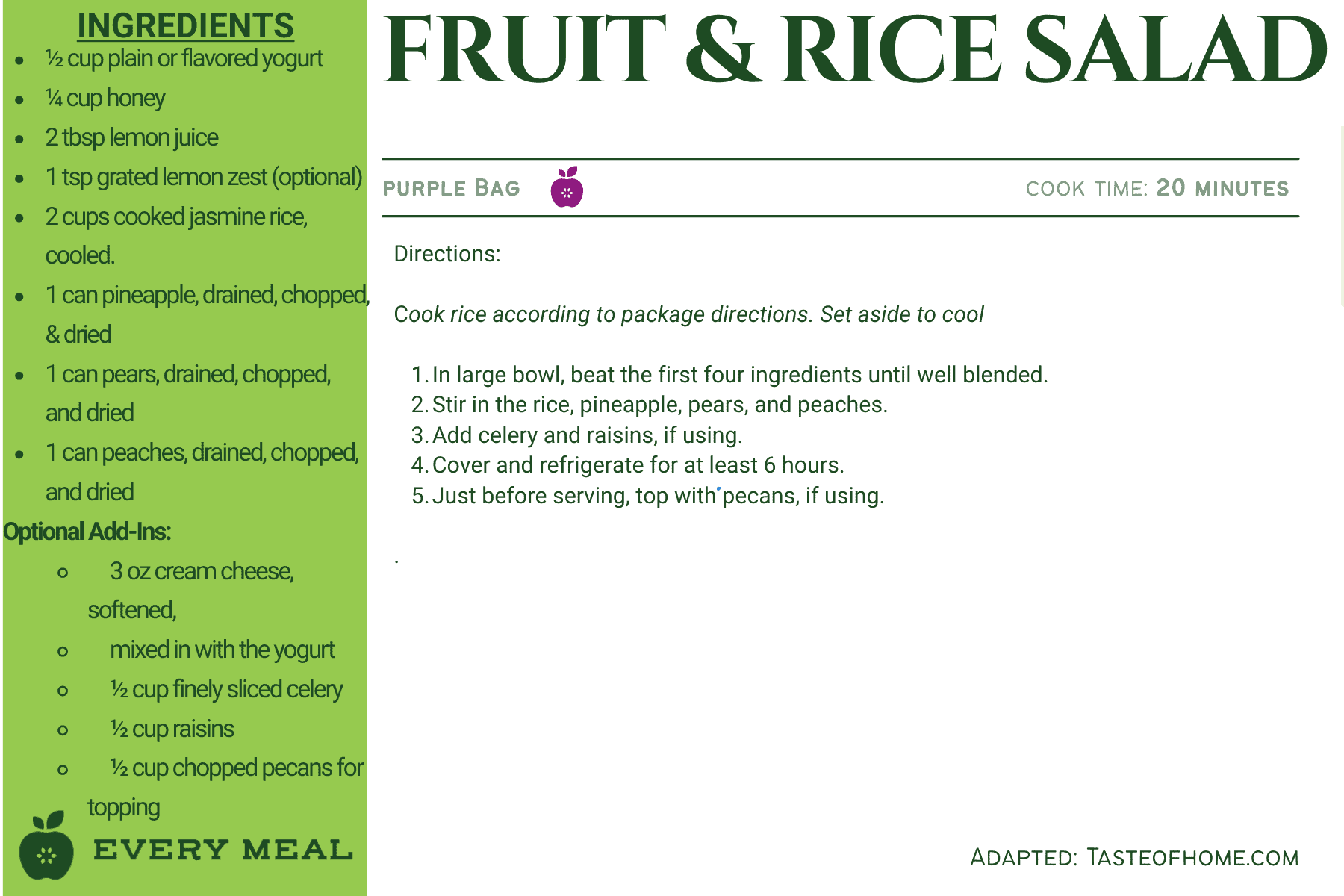The width and height of the screenshot is (1344, 896).
Task: Click the Cook Time 20 minutes text
Action: pos(1157,188)
